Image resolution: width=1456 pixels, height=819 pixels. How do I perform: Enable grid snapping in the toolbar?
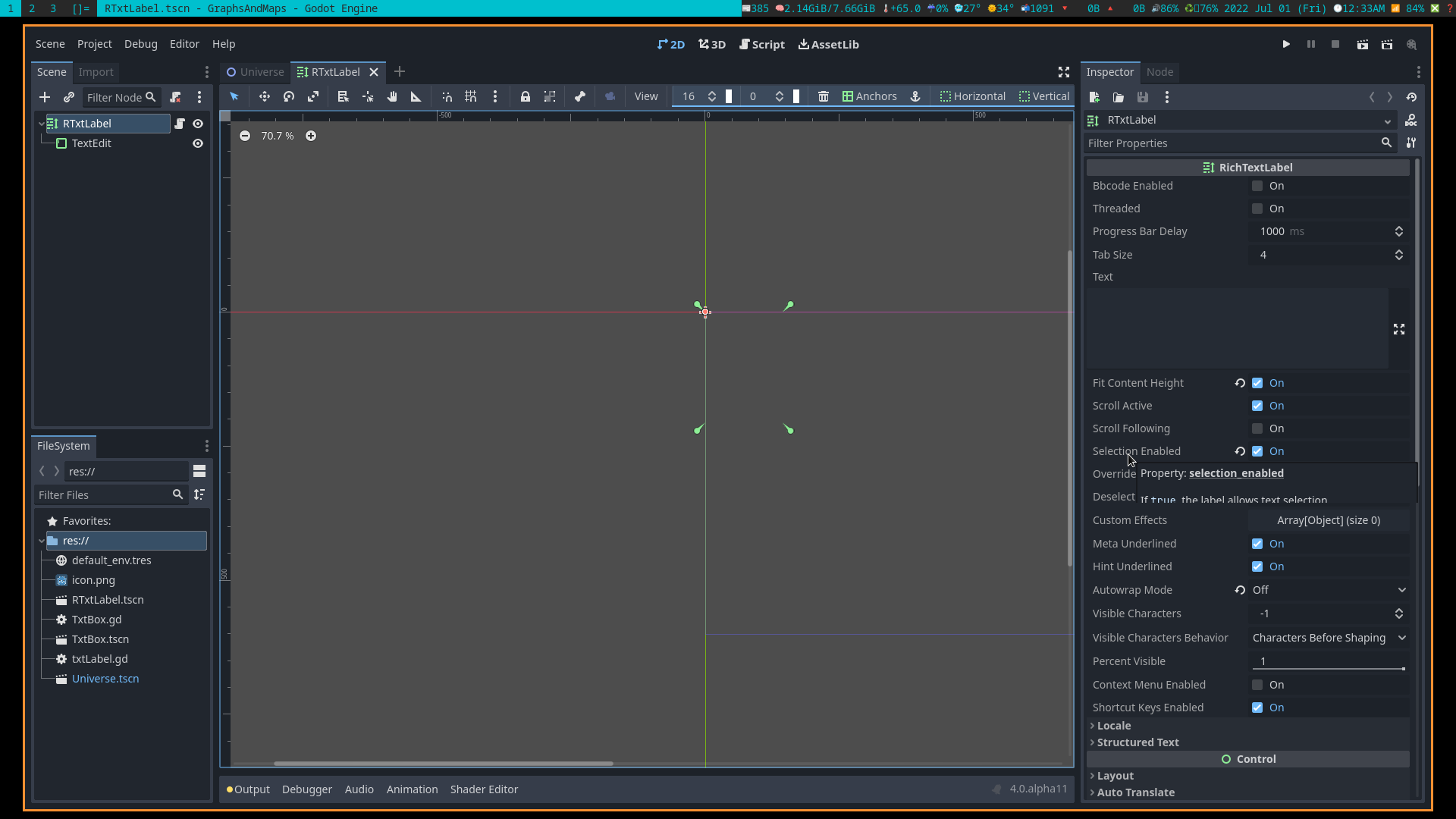click(x=470, y=96)
